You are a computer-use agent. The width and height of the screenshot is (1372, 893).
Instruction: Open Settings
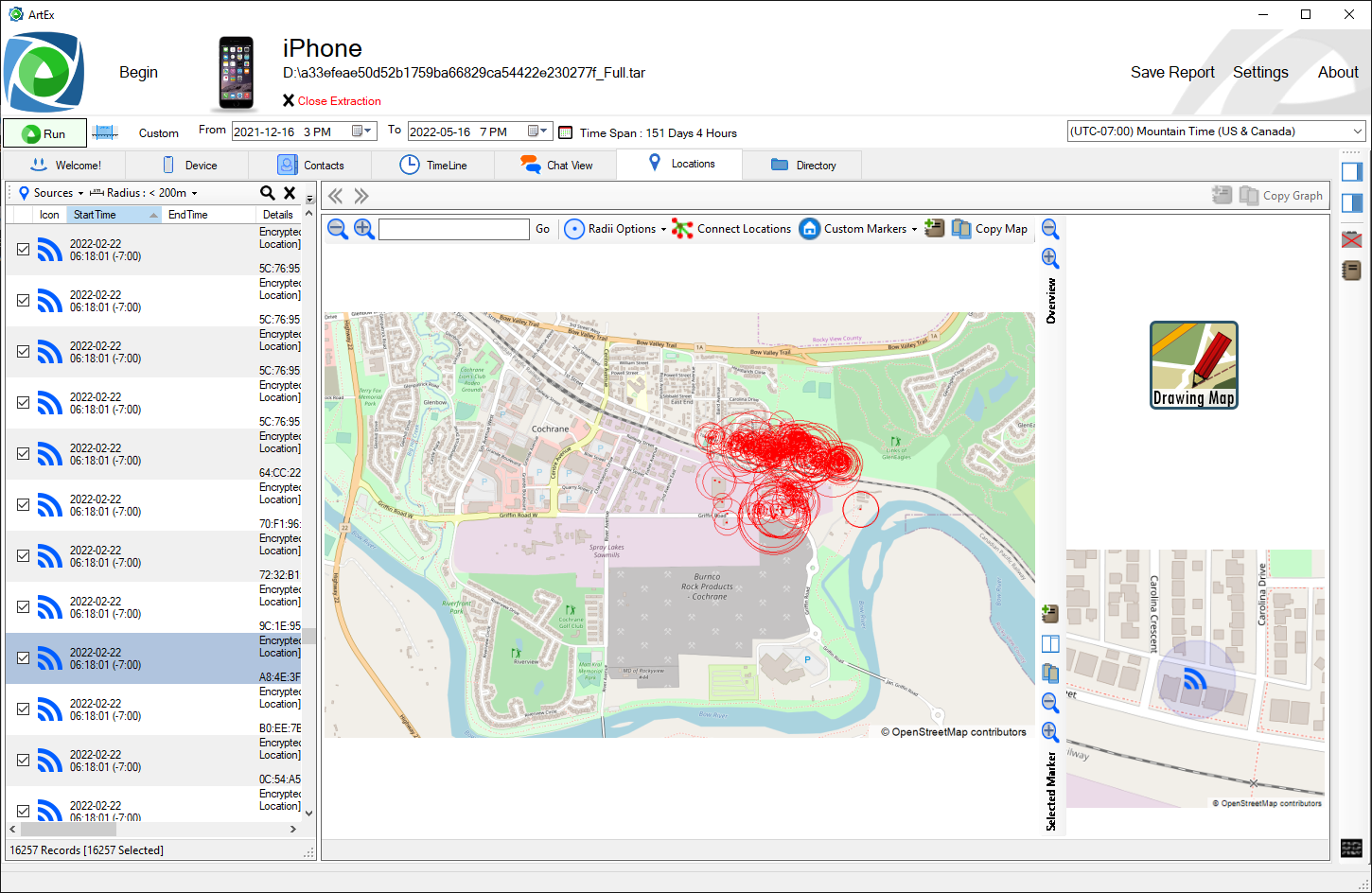coord(1260,73)
